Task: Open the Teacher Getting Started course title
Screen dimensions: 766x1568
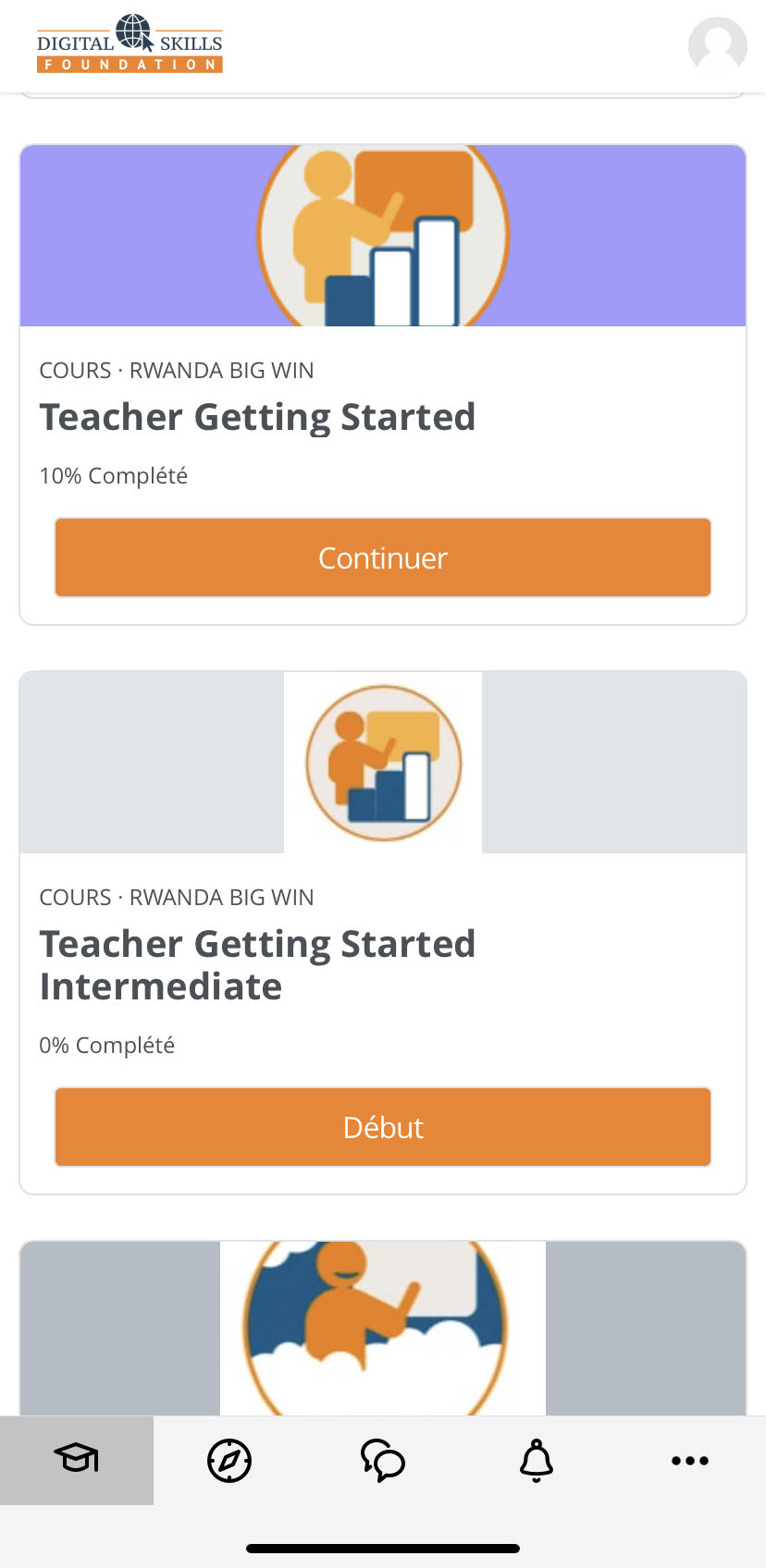Action: point(257,417)
